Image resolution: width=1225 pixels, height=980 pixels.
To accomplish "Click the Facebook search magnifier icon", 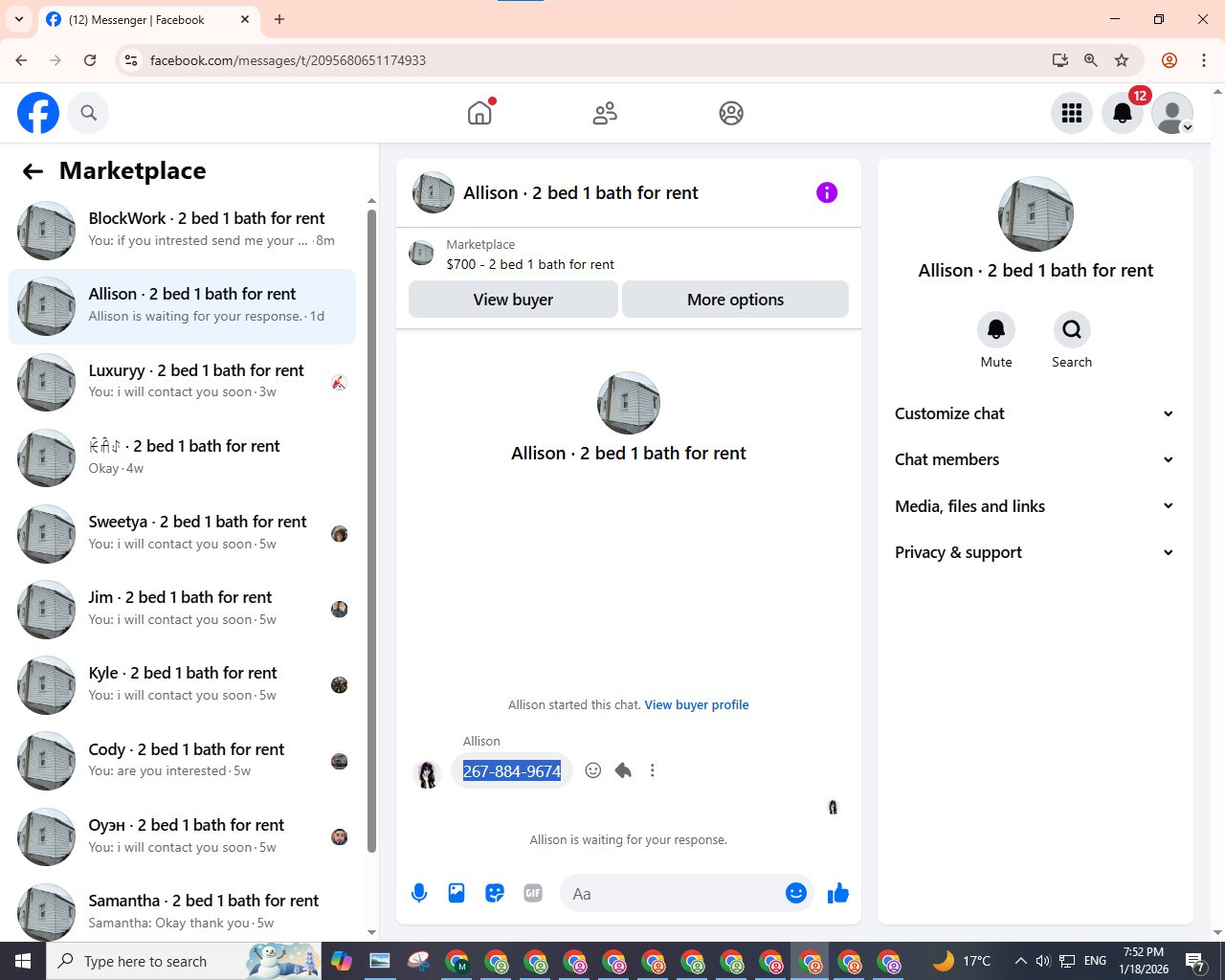I will tap(88, 113).
